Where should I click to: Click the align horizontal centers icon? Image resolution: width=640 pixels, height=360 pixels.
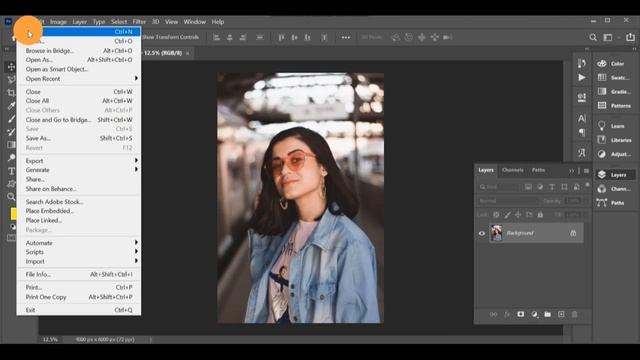[x=230, y=37]
